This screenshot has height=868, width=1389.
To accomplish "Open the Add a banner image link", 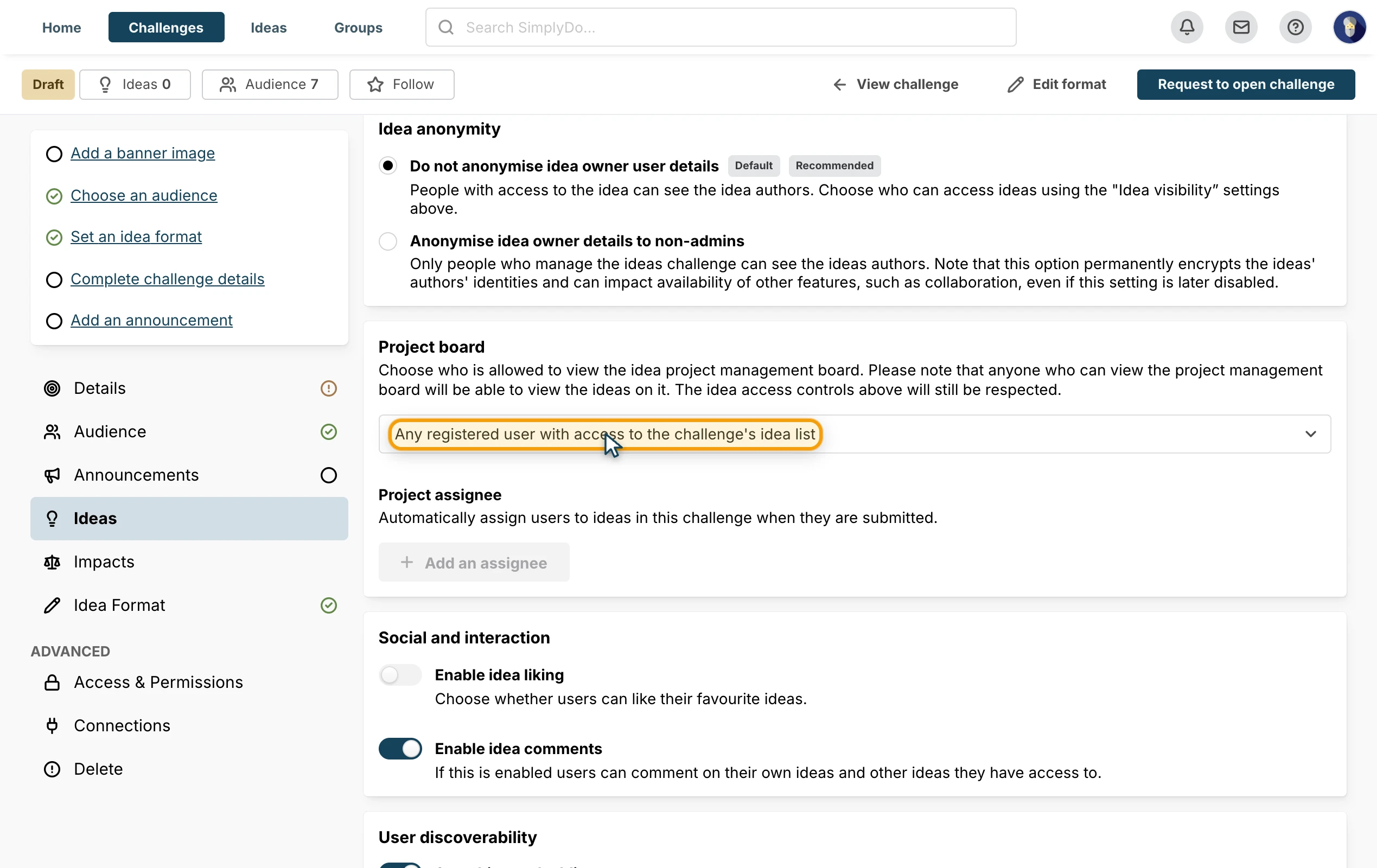I will (142, 154).
